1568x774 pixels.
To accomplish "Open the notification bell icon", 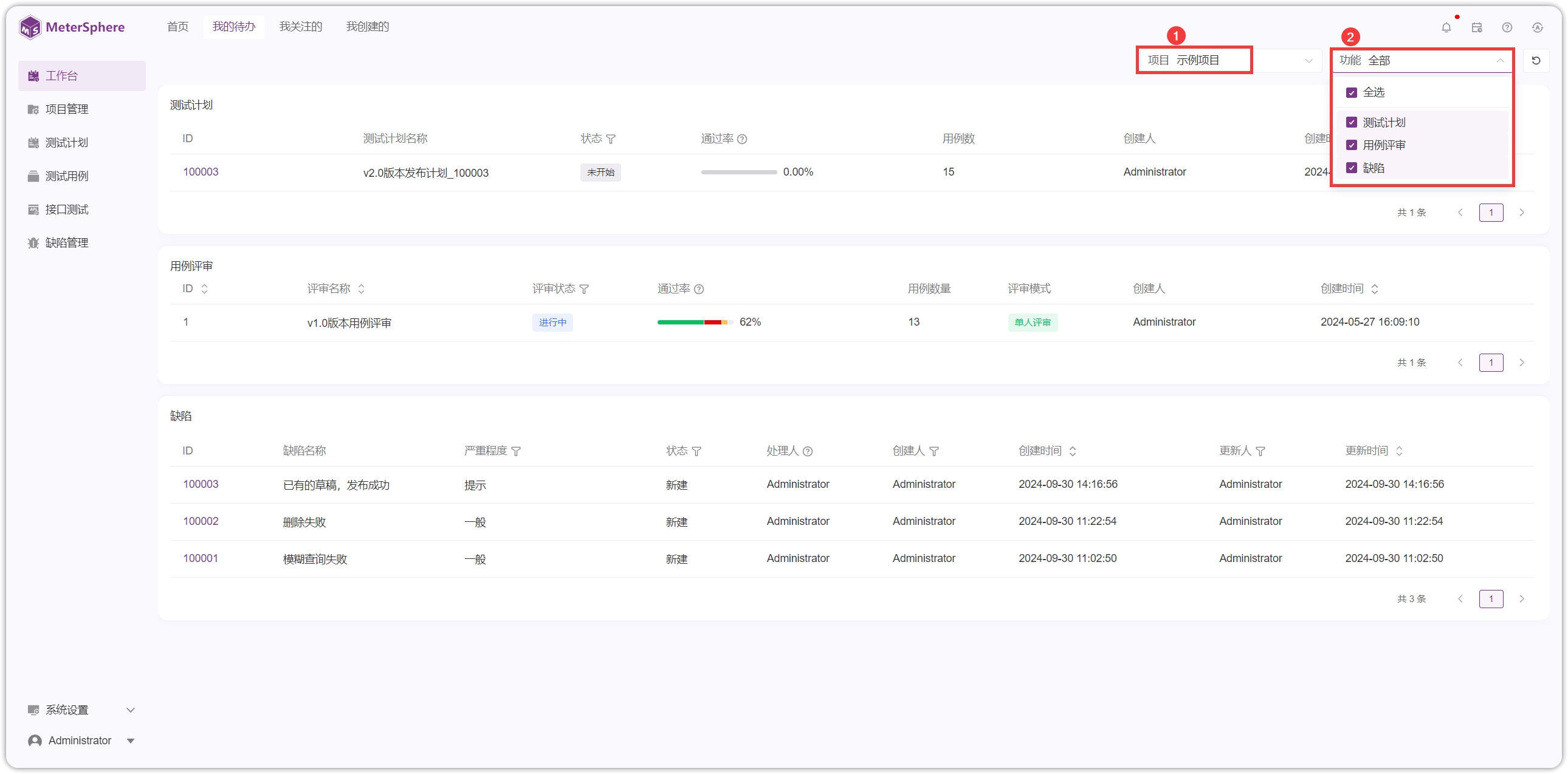I will pyautogui.click(x=1446, y=27).
